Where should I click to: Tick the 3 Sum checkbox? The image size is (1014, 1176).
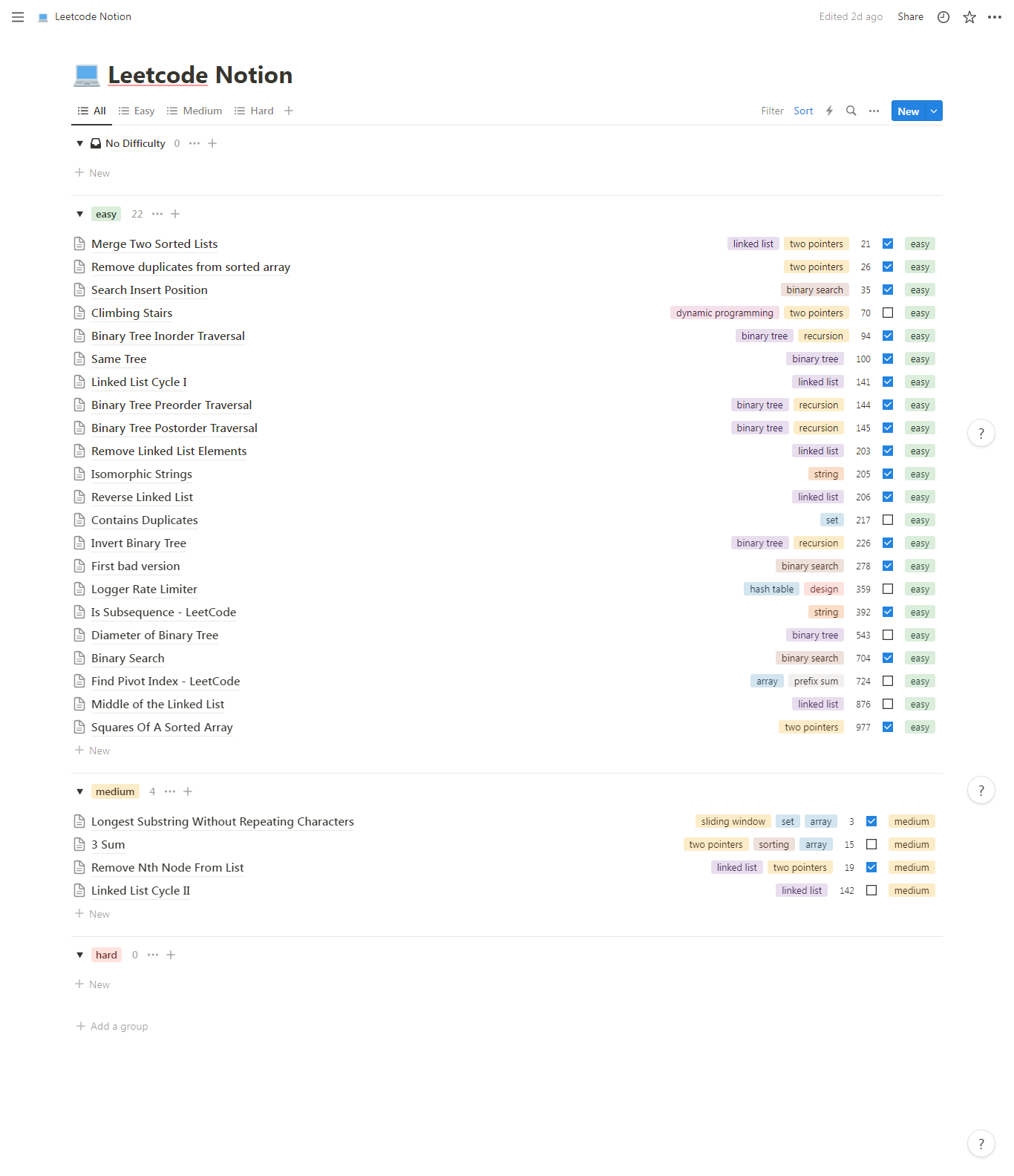click(871, 844)
